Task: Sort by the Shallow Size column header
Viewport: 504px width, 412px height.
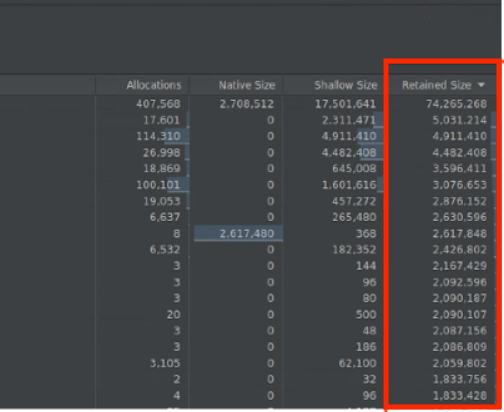Action: click(346, 85)
